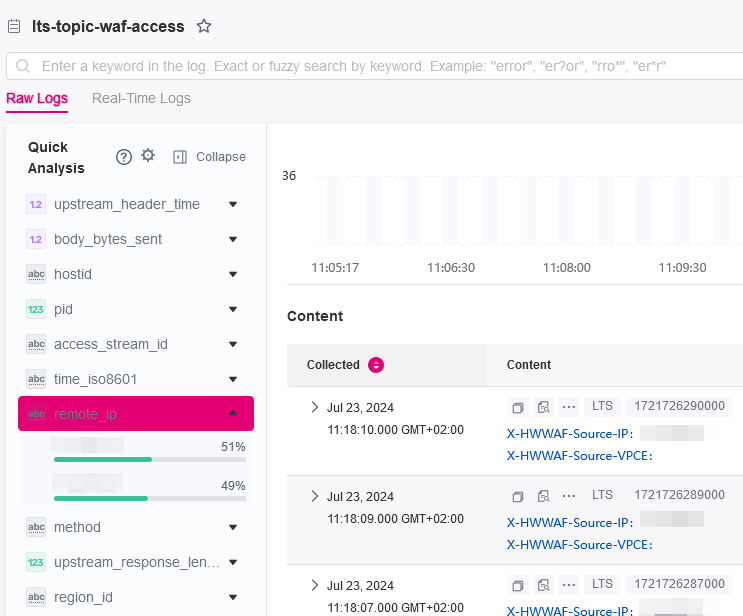The image size is (743, 616).
Task: View context of the first log entry
Action: [543, 408]
